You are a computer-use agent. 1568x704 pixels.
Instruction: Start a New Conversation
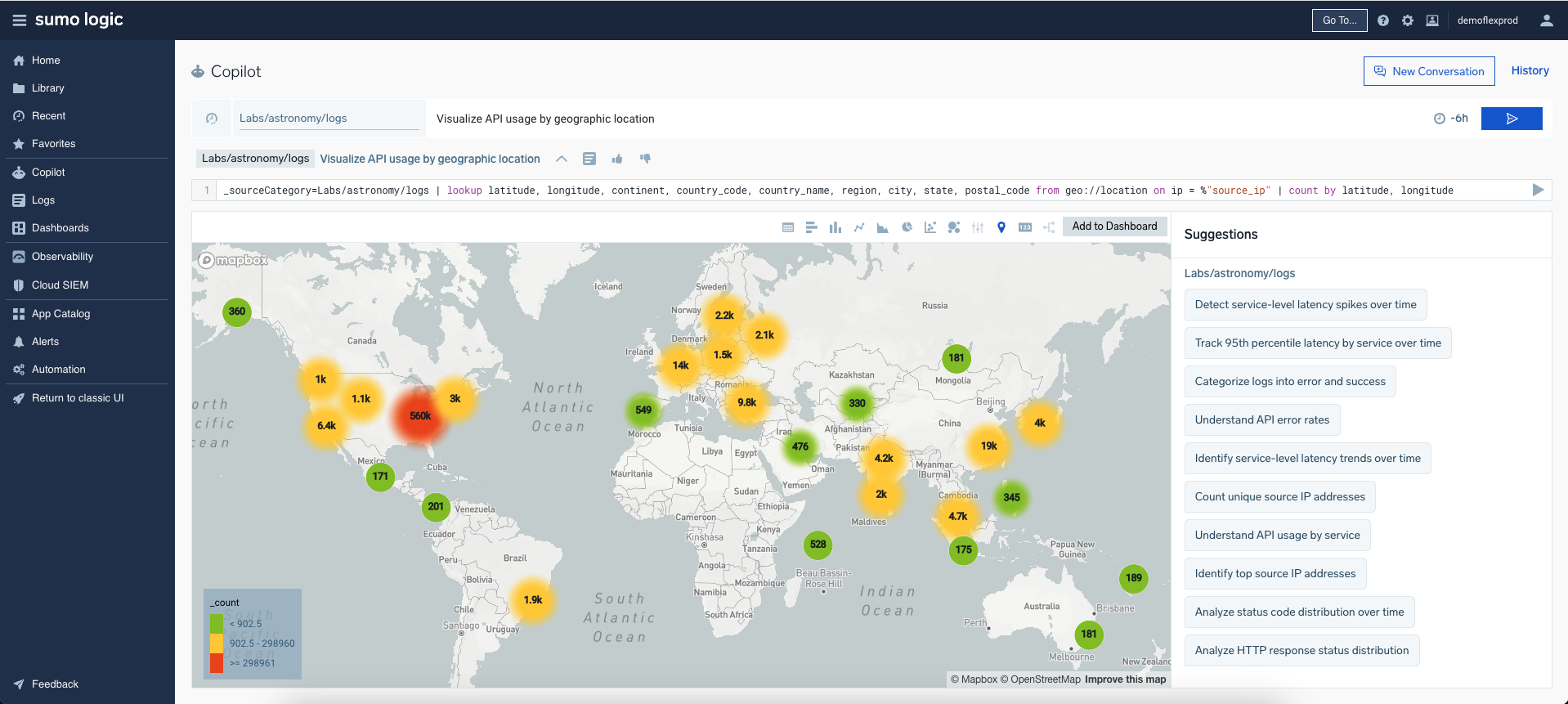point(1429,71)
